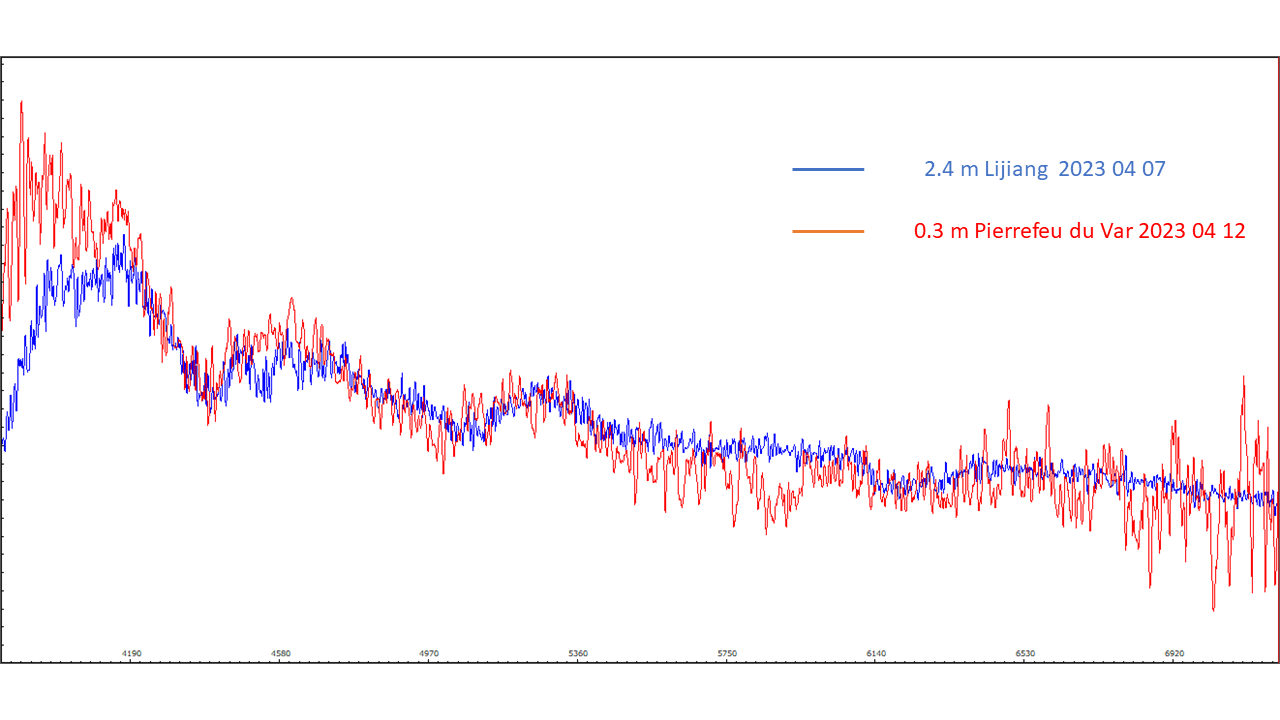Select the 2.4 m Lijiang legend label
Screen dimensions: 1280x720
click(x=1044, y=169)
